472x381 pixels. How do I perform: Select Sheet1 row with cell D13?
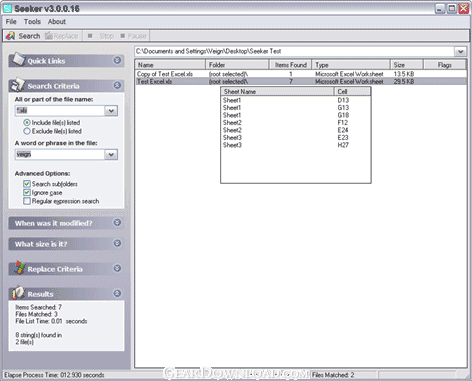pyautogui.click(x=296, y=100)
